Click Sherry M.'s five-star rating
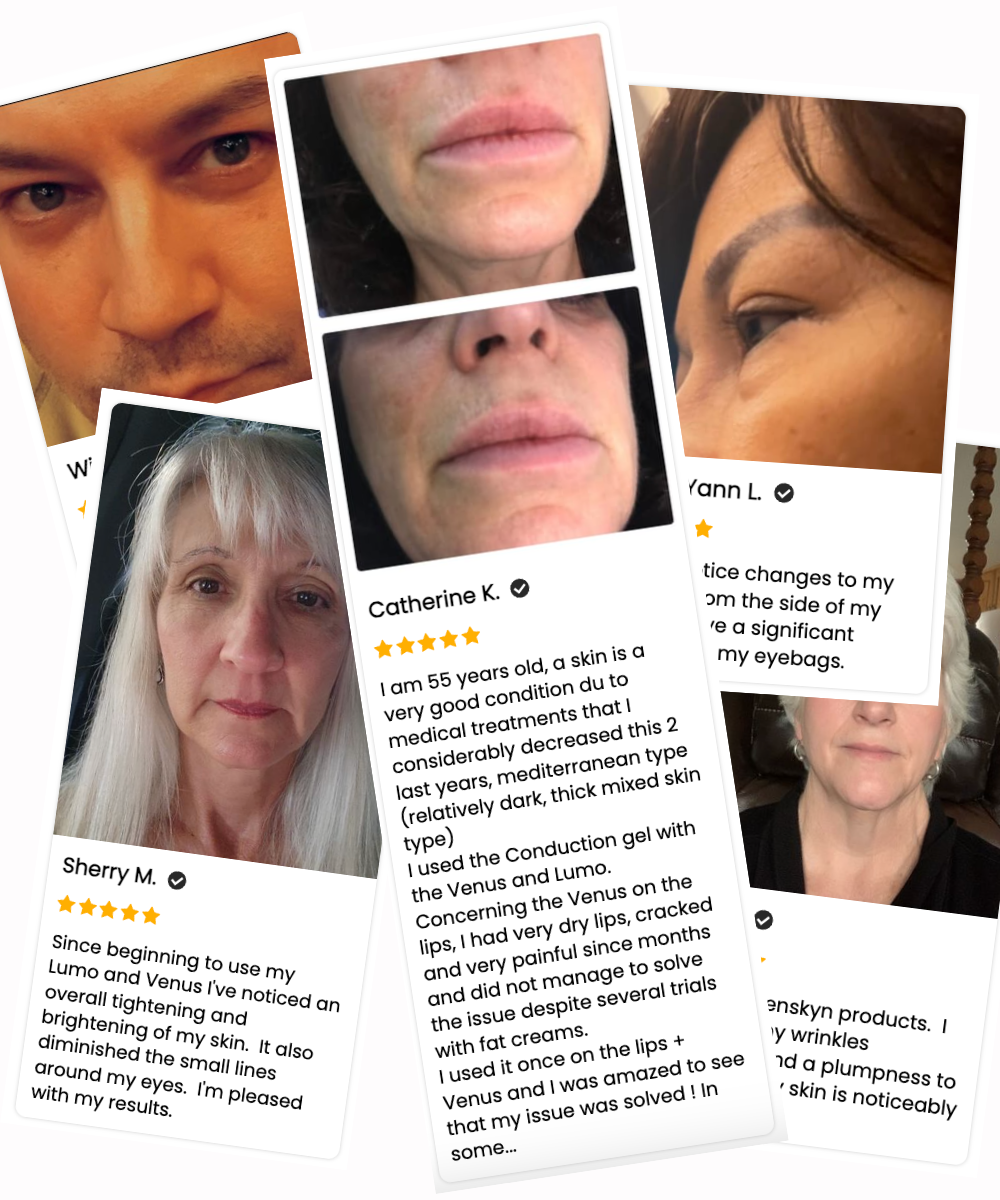The image size is (1000, 1200). (x=108, y=910)
